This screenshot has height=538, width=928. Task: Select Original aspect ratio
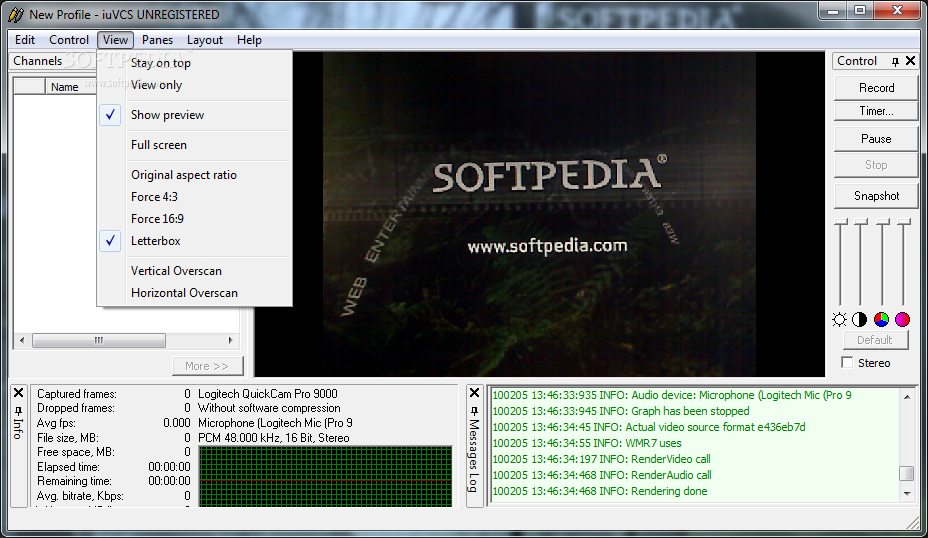click(x=194, y=175)
